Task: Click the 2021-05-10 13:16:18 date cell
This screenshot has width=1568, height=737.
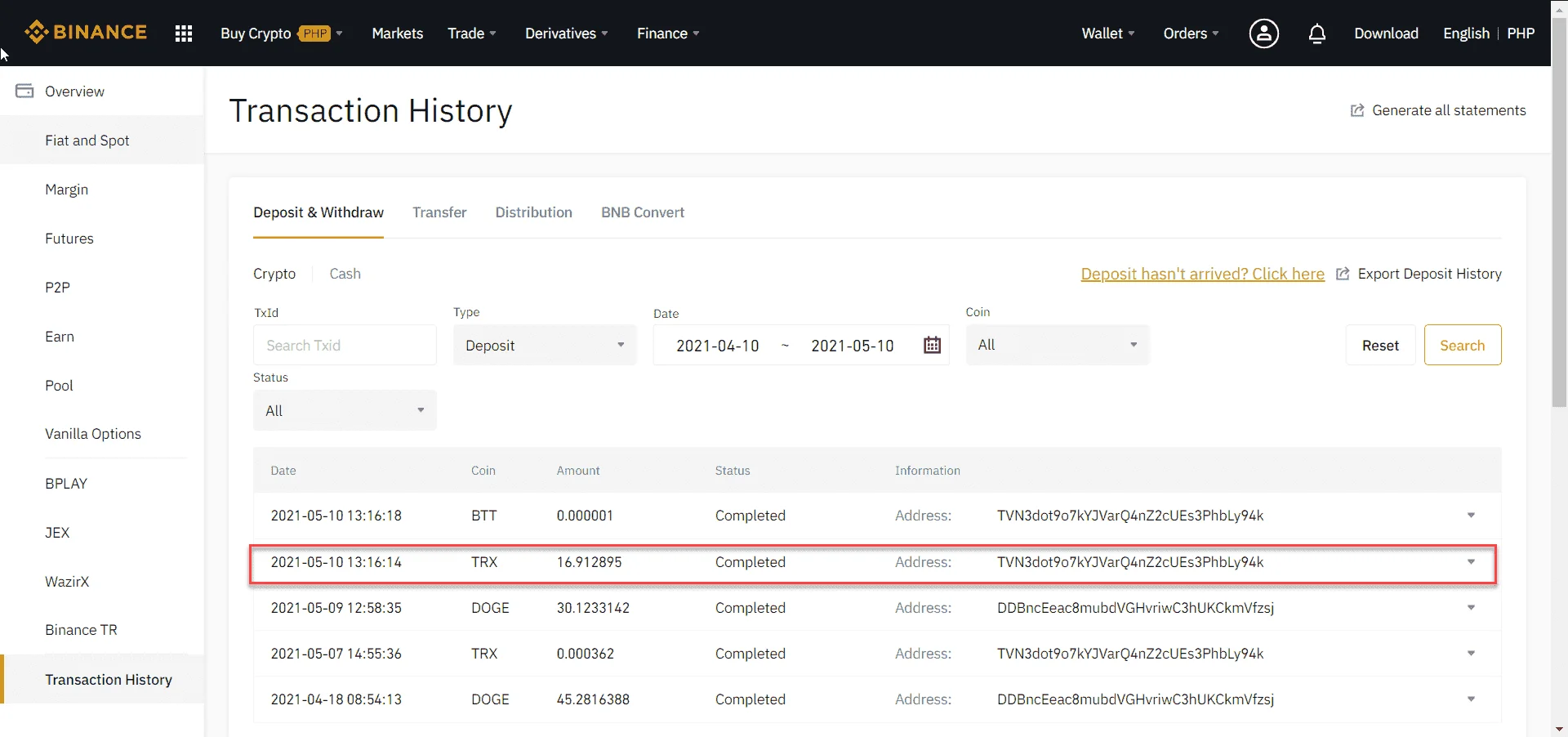Action: coord(336,516)
